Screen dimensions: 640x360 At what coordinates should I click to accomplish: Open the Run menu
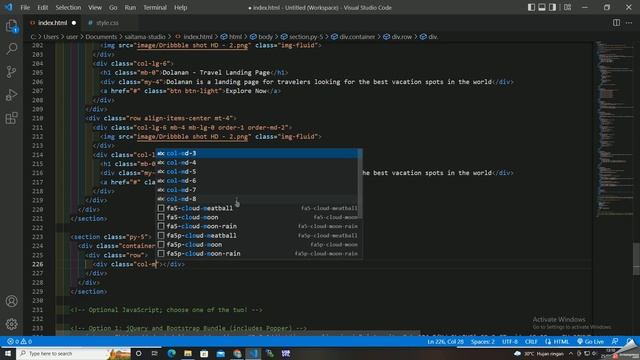pyautogui.click(x=130, y=7)
